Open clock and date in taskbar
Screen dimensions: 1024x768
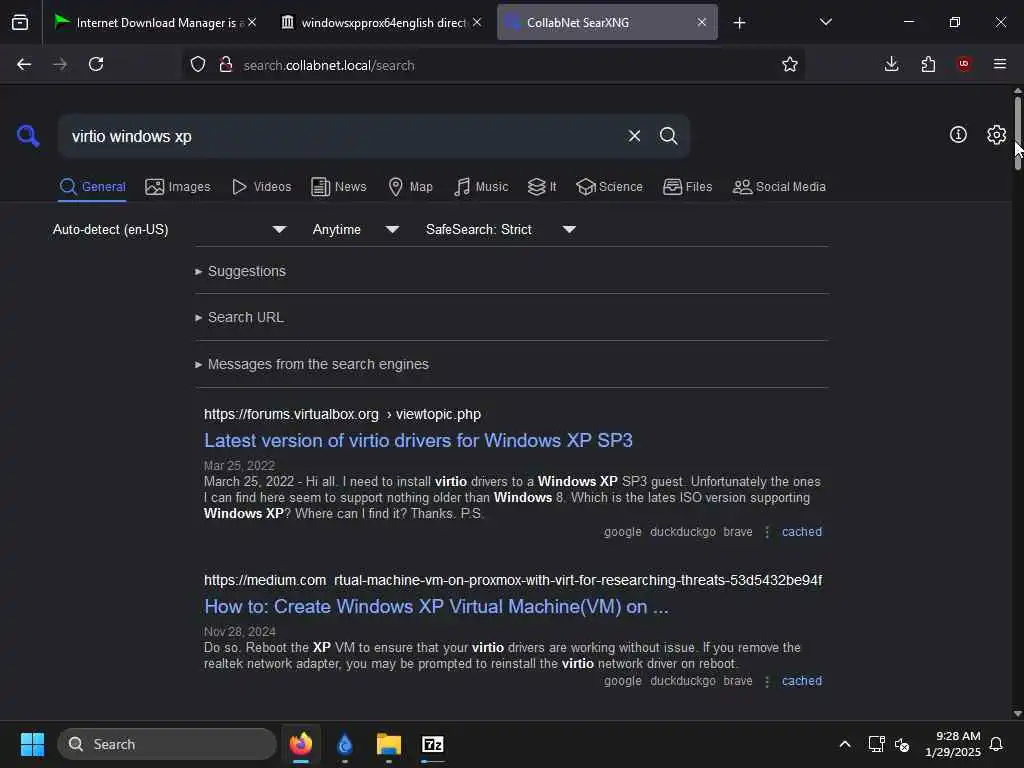click(x=953, y=744)
